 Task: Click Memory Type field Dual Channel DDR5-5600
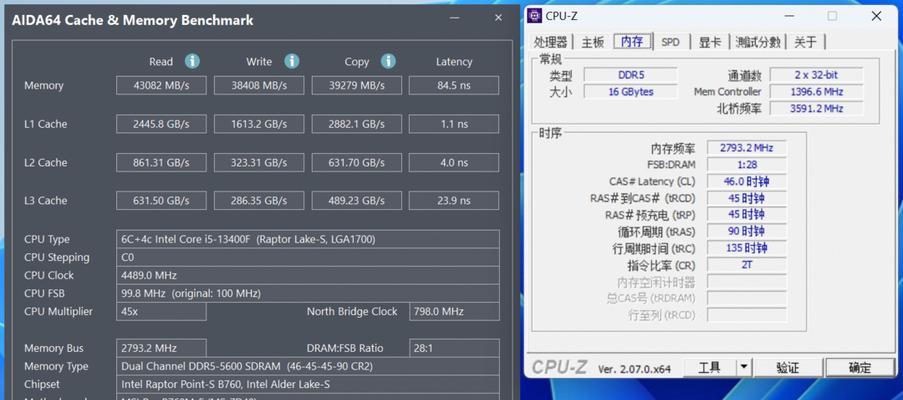click(308, 366)
